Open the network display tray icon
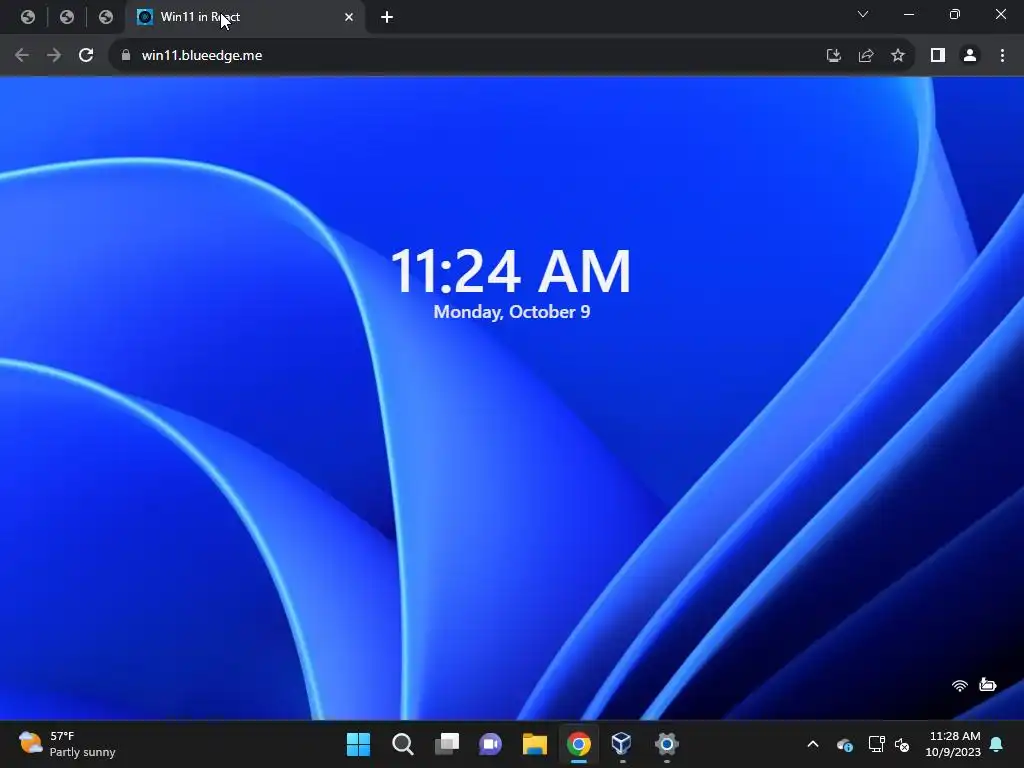Viewport: 1024px width, 768px height. point(876,744)
